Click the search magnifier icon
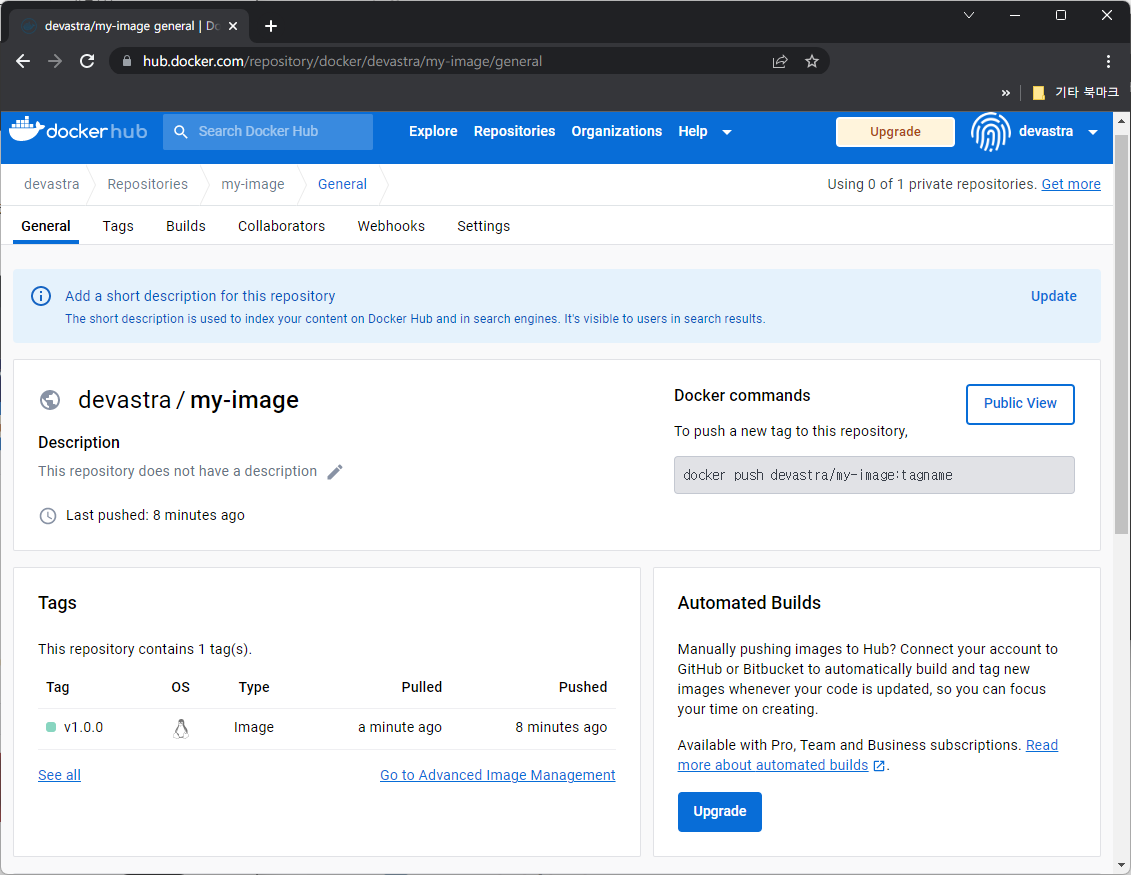 [x=181, y=132]
